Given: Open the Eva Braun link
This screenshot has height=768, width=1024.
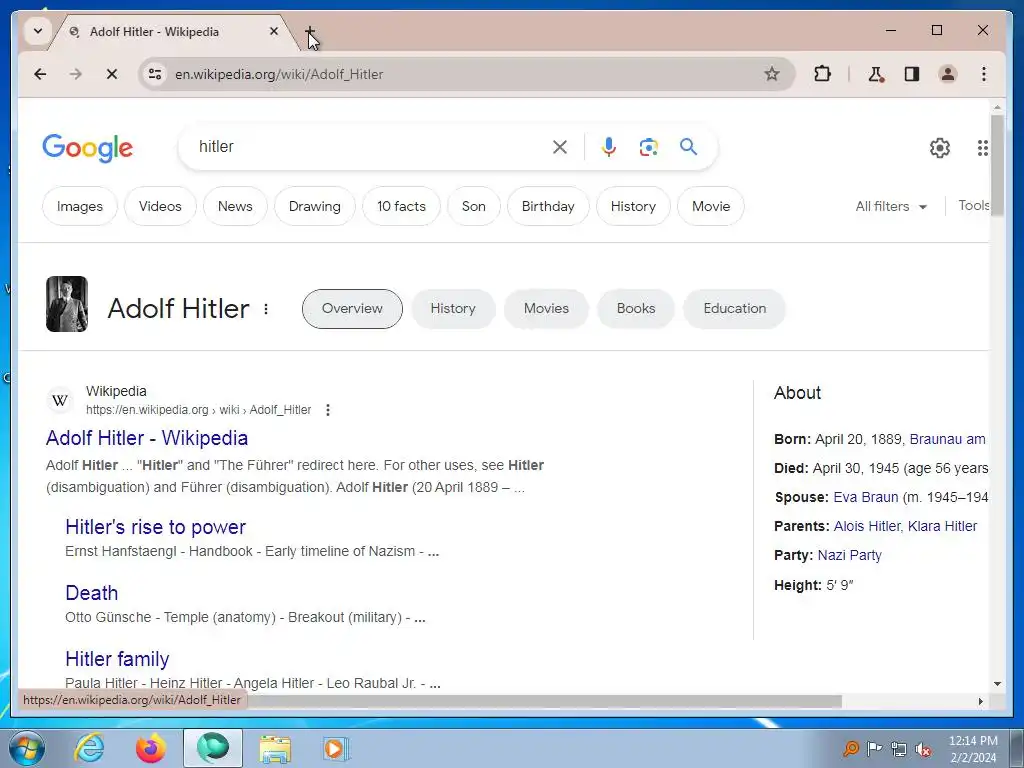Looking at the screenshot, I should tap(865, 498).
